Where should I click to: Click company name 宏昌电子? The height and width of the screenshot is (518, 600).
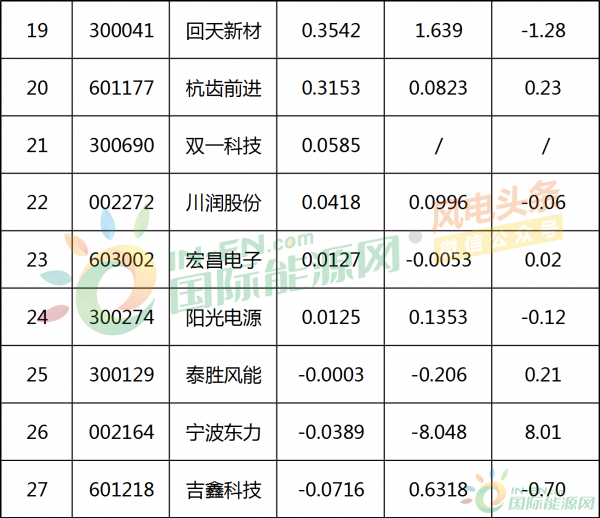click(x=223, y=261)
